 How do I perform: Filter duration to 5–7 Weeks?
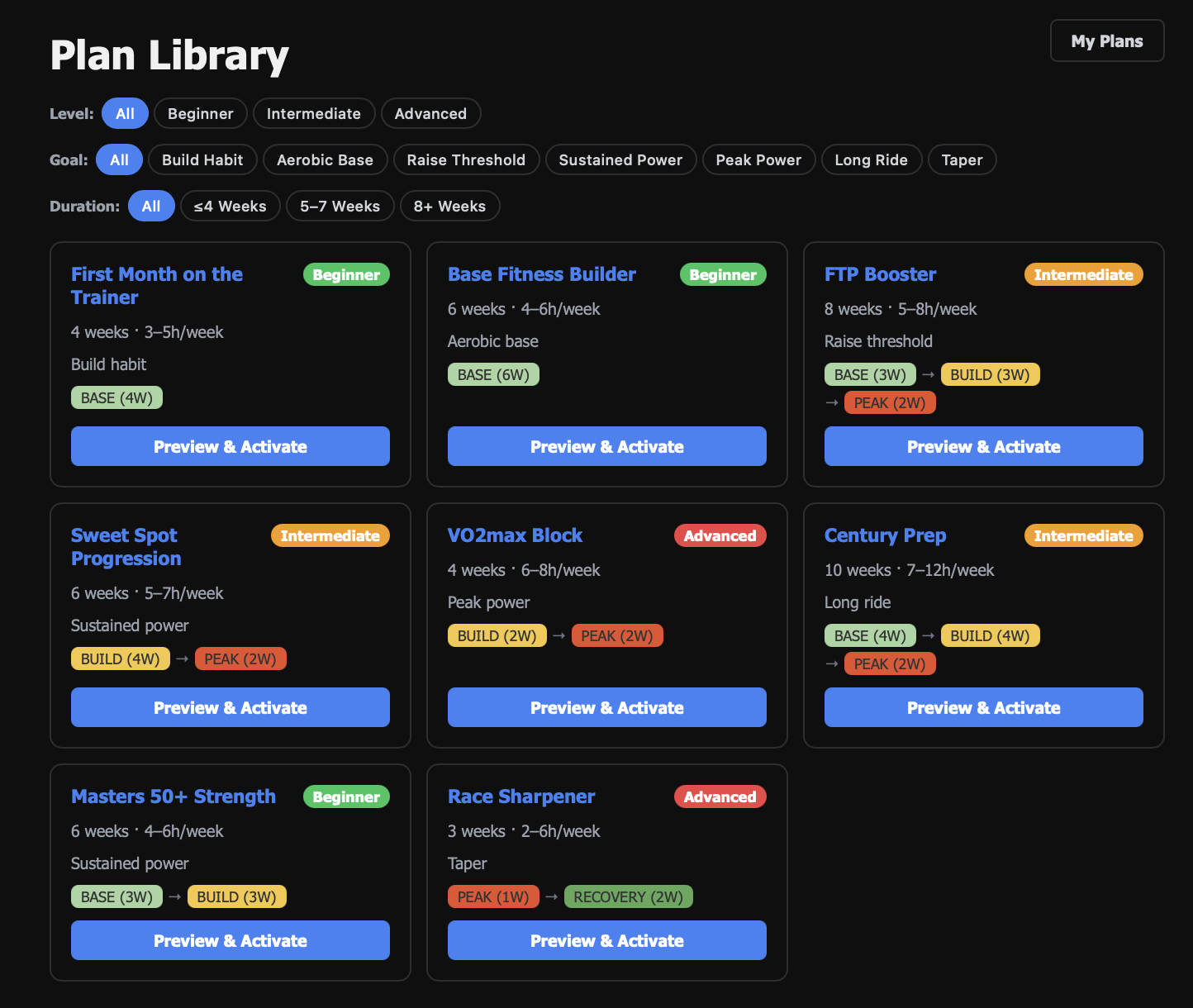pyautogui.click(x=340, y=206)
